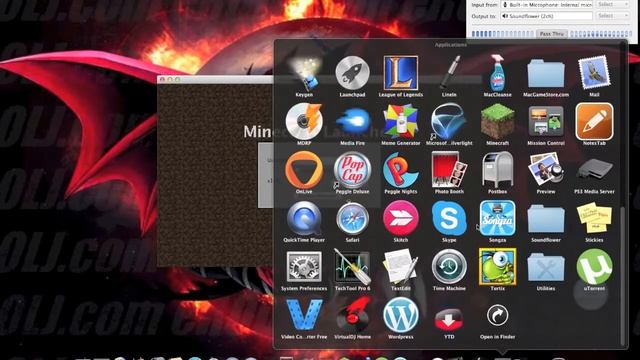Launch NotesTab pencil icon
Viewport: 640px width, 360px height.
(594, 122)
